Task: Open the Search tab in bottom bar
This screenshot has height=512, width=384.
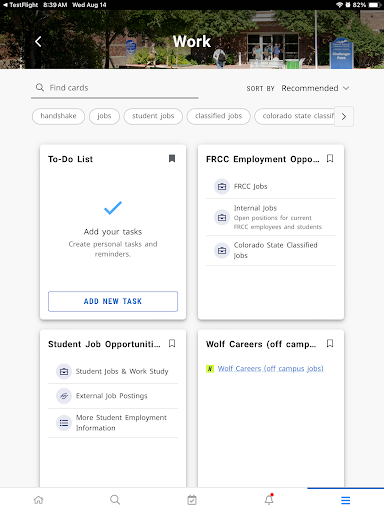Action: pos(115,500)
